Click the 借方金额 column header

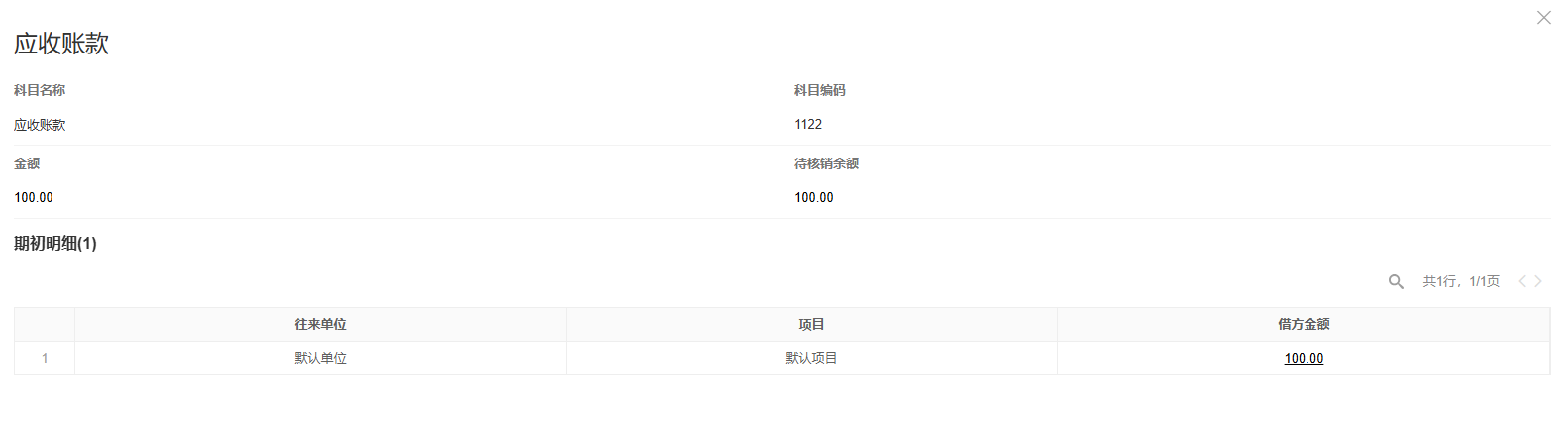(1304, 325)
